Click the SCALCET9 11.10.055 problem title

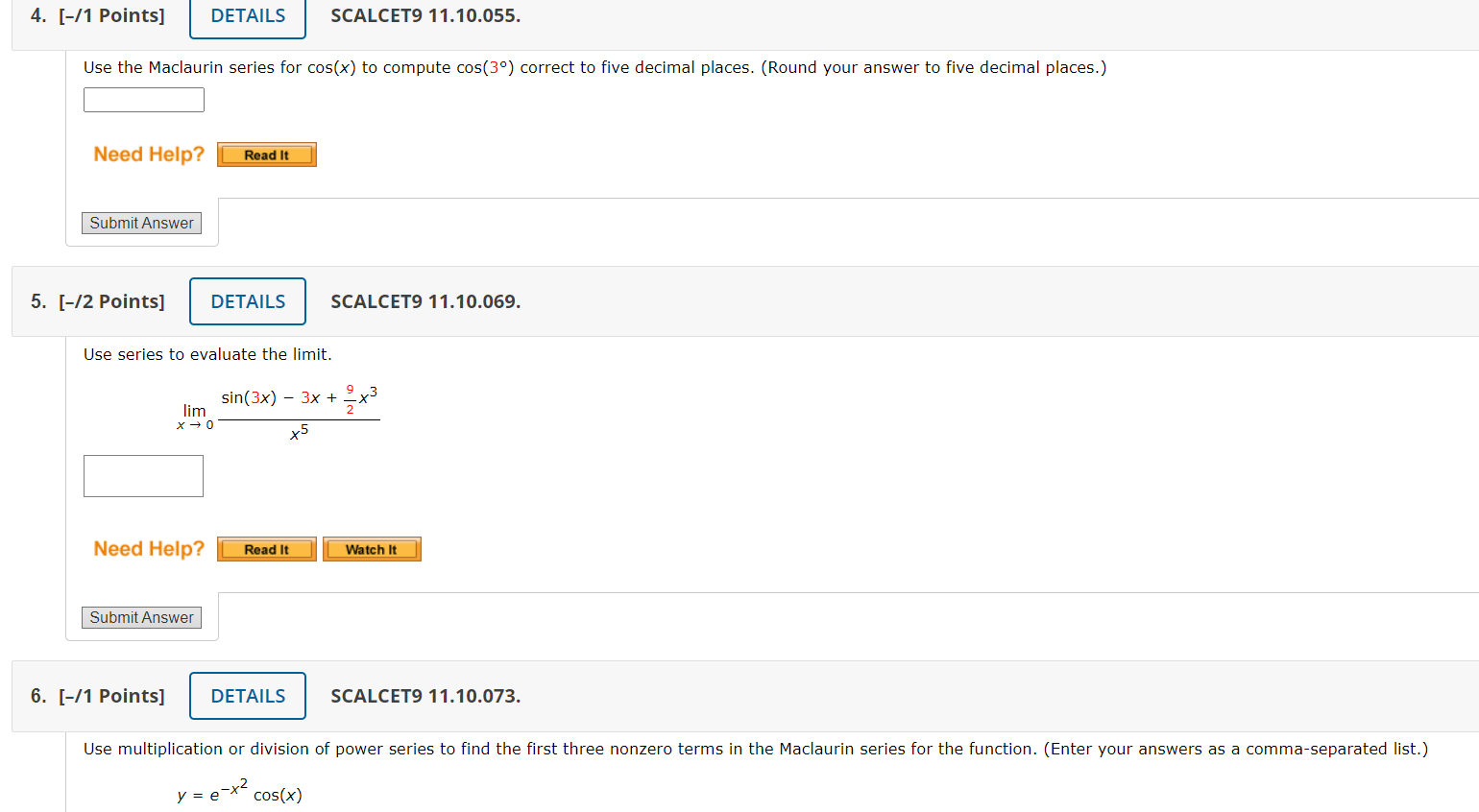coord(424,15)
